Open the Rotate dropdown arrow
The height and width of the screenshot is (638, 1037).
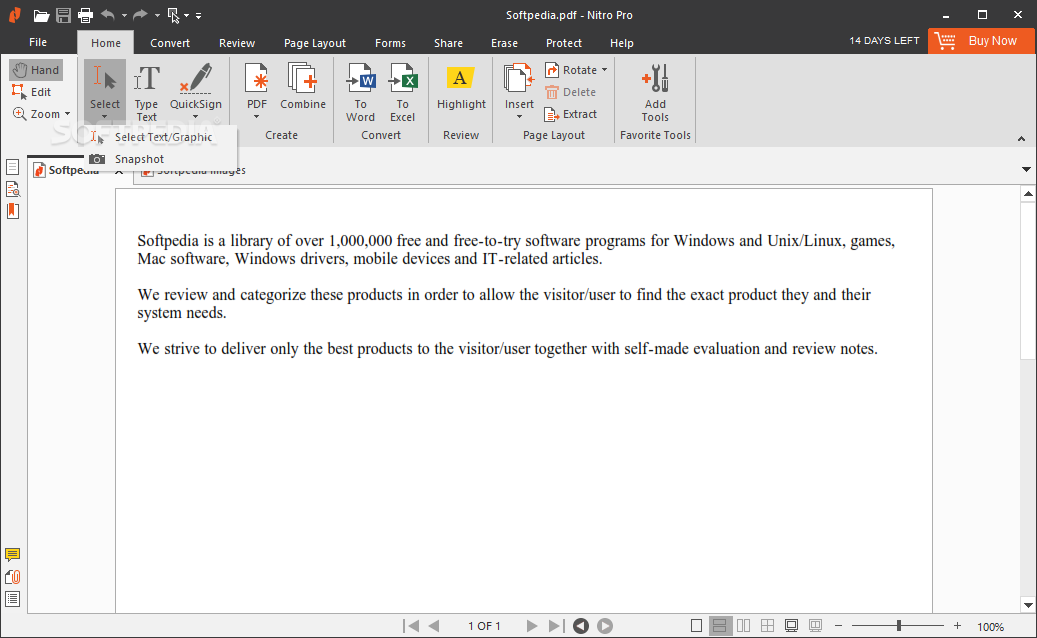[x=605, y=70]
